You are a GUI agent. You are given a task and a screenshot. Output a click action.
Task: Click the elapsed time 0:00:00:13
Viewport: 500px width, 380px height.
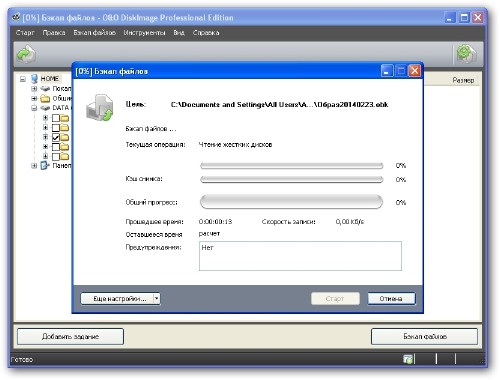[x=215, y=221]
